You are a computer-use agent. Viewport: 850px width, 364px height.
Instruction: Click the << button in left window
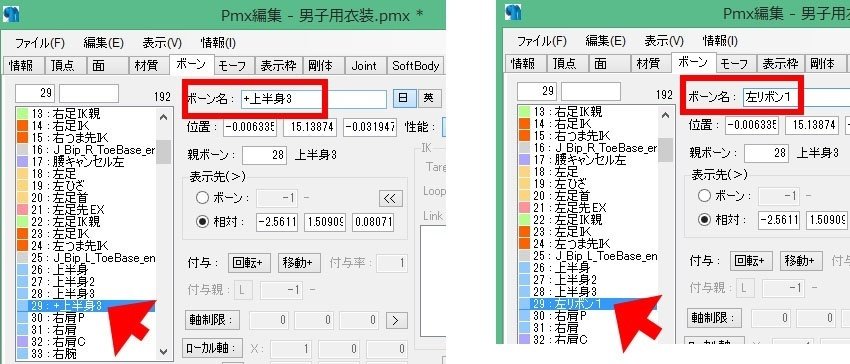click(x=390, y=198)
